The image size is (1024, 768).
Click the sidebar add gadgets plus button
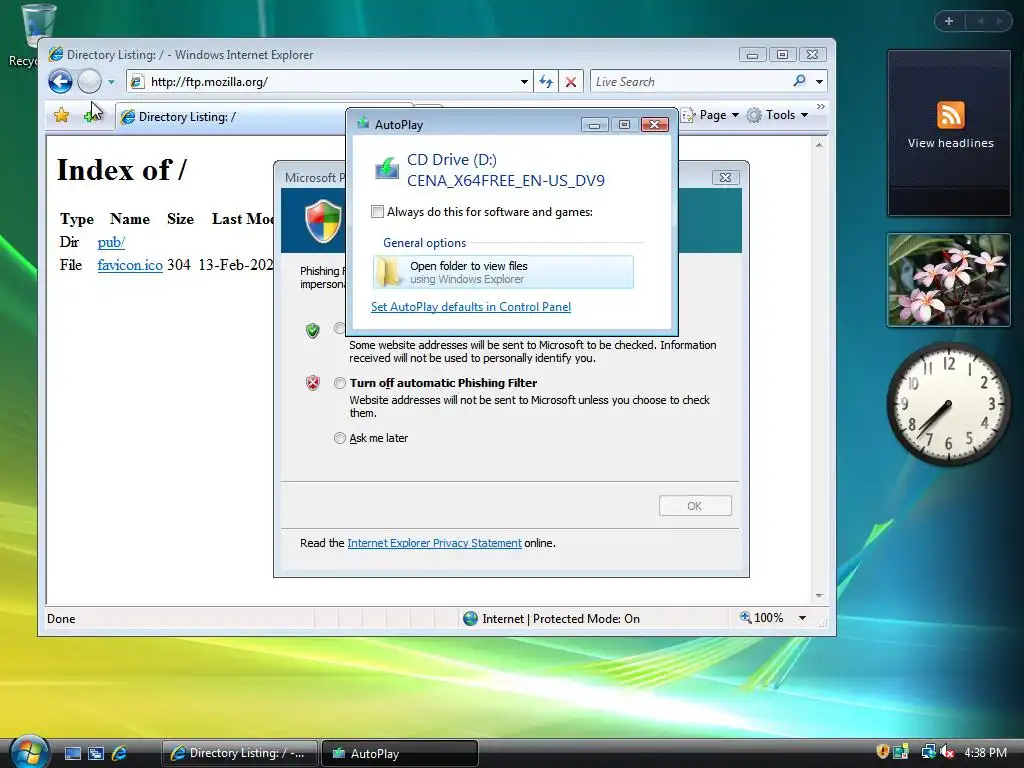(949, 21)
